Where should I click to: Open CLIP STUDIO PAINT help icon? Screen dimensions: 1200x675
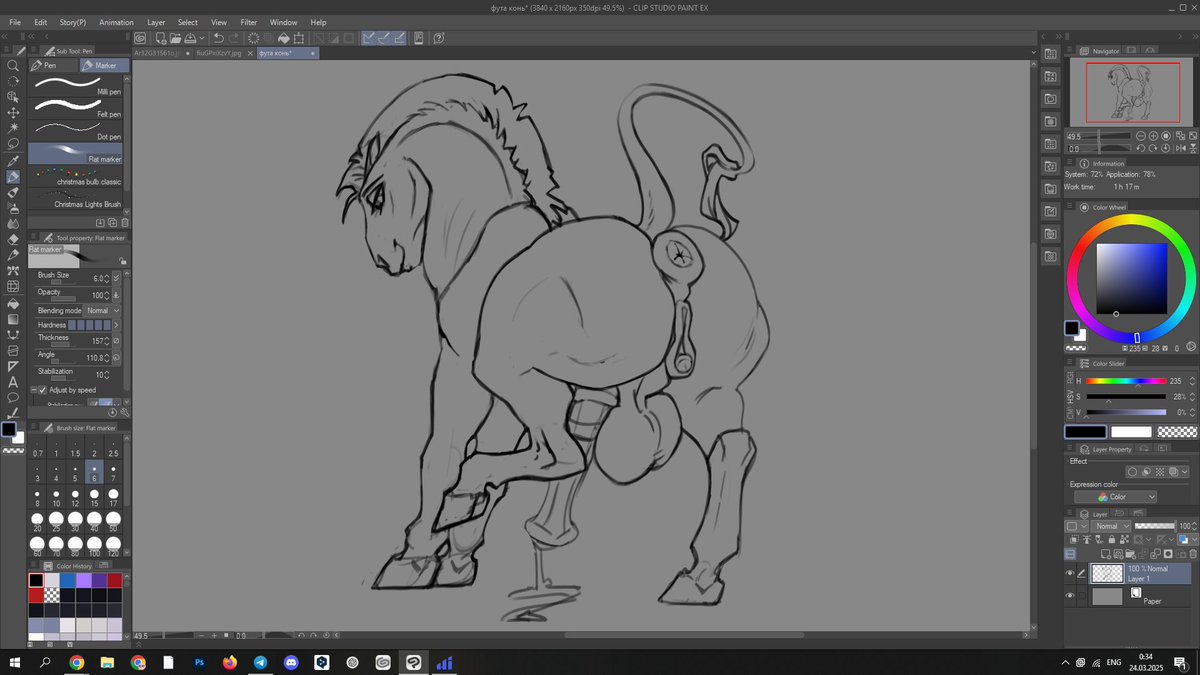[438, 37]
